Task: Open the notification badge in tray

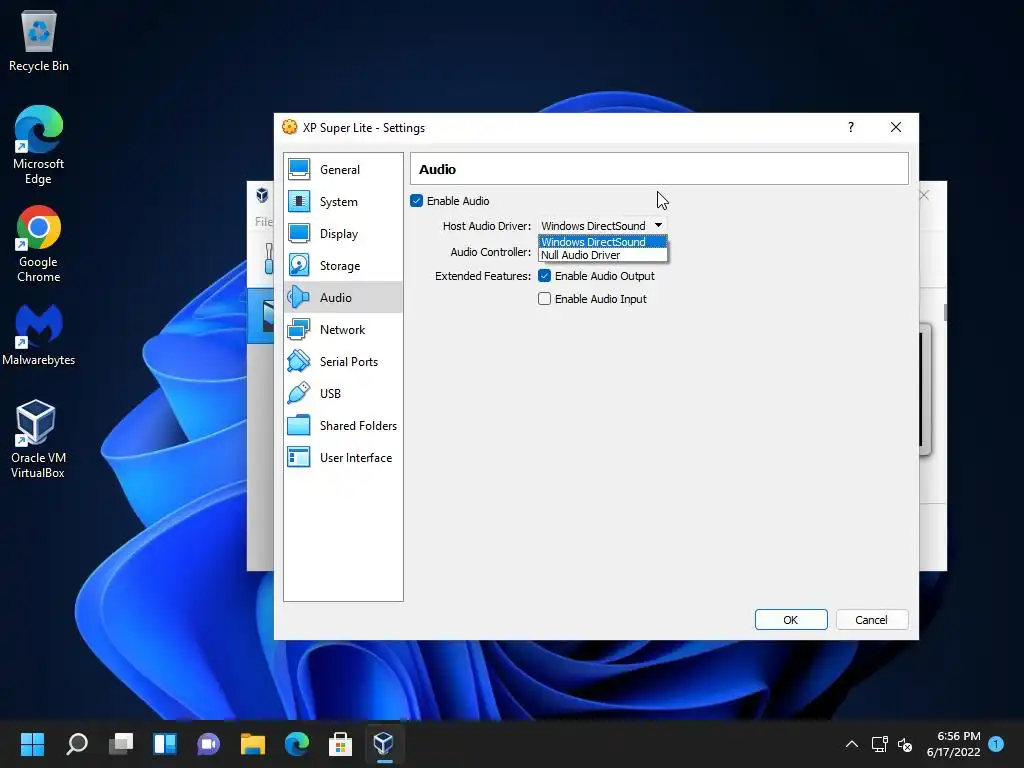Action: (x=996, y=744)
